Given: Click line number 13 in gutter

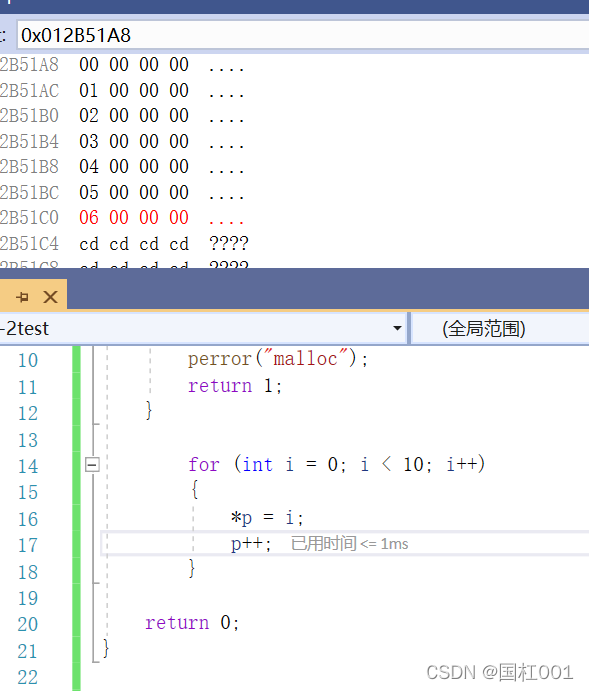Looking at the screenshot, I should [x=28, y=440].
